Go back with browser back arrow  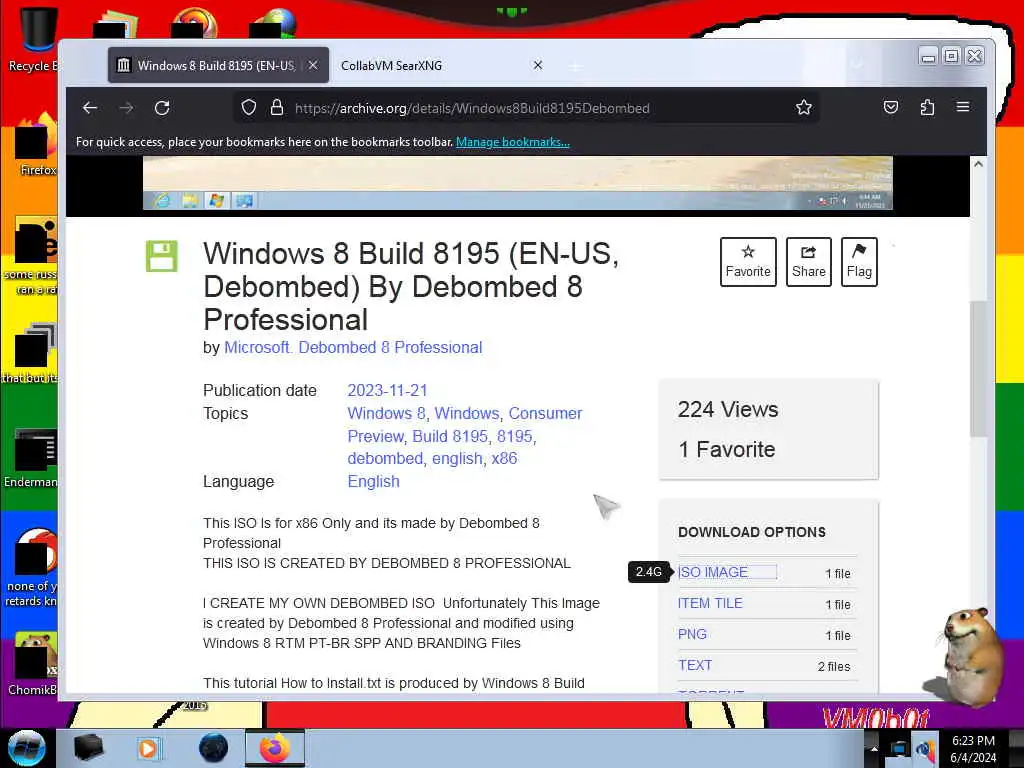pyautogui.click(x=90, y=108)
